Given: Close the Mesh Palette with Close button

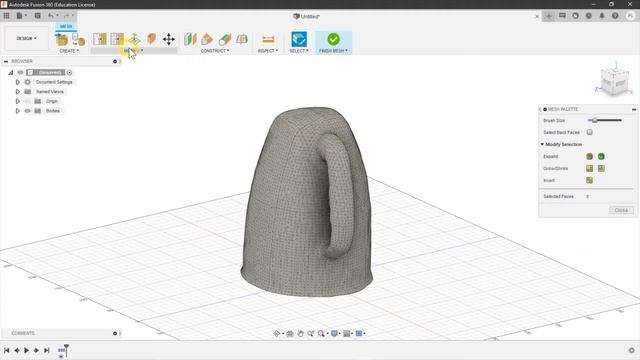Looking at the screenshot, I should (x=621, y=210).
